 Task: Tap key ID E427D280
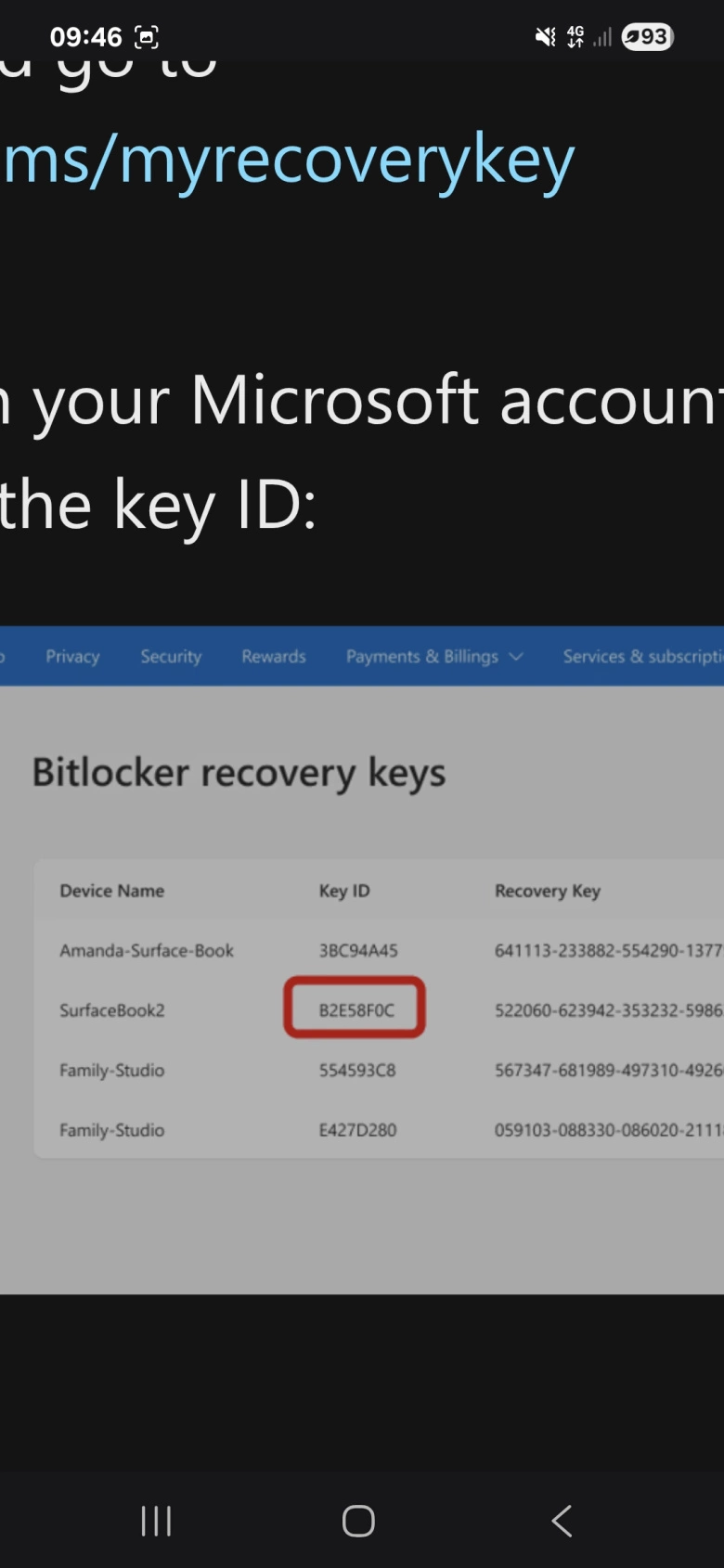[357, 1130]
